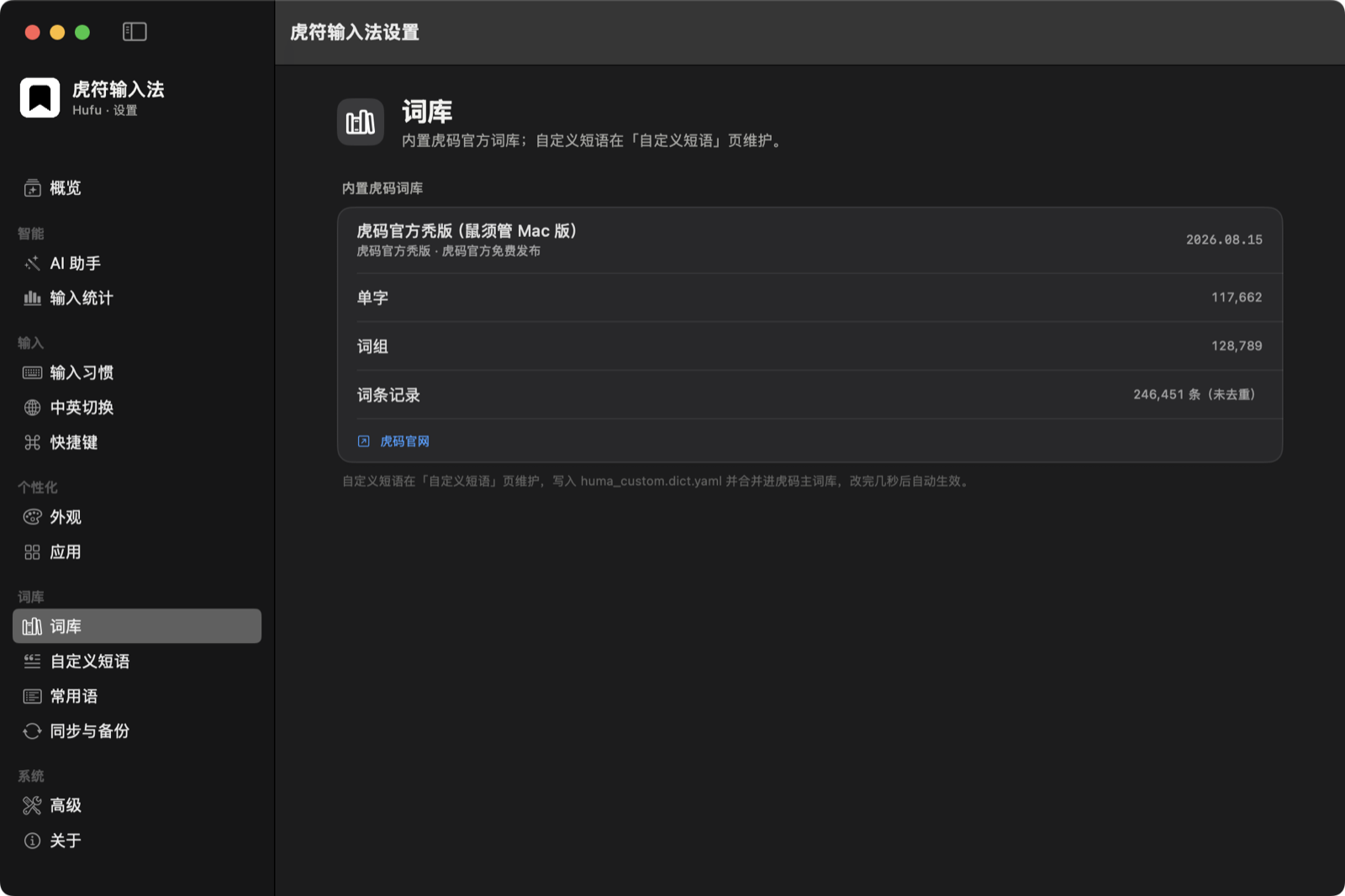
Task: Click the green fullscreen window button
Action: [x=82, y=32]
